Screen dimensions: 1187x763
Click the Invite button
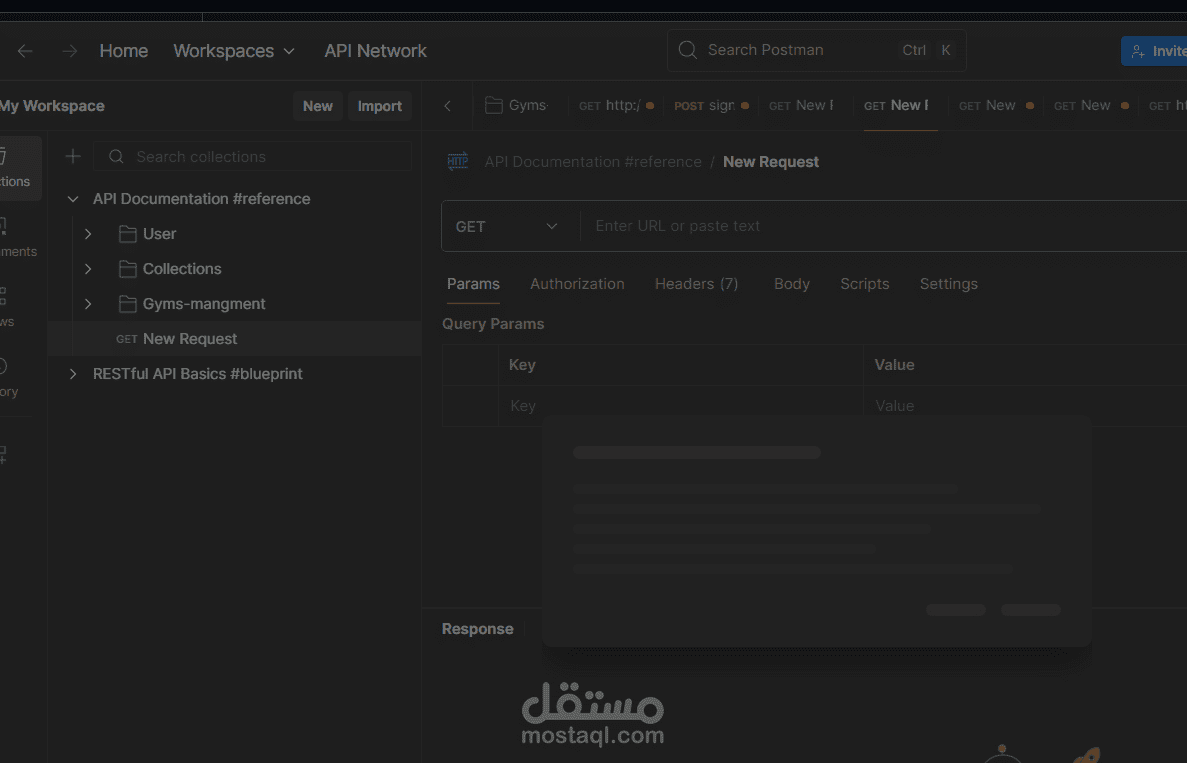click(x=1155, y=51)
